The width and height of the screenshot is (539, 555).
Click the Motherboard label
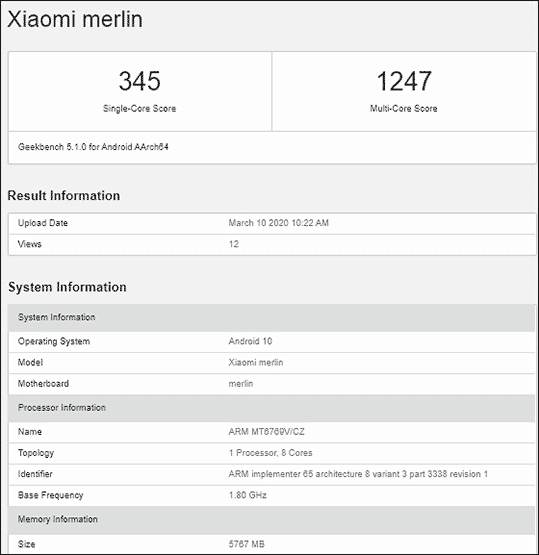click(43, 384)
